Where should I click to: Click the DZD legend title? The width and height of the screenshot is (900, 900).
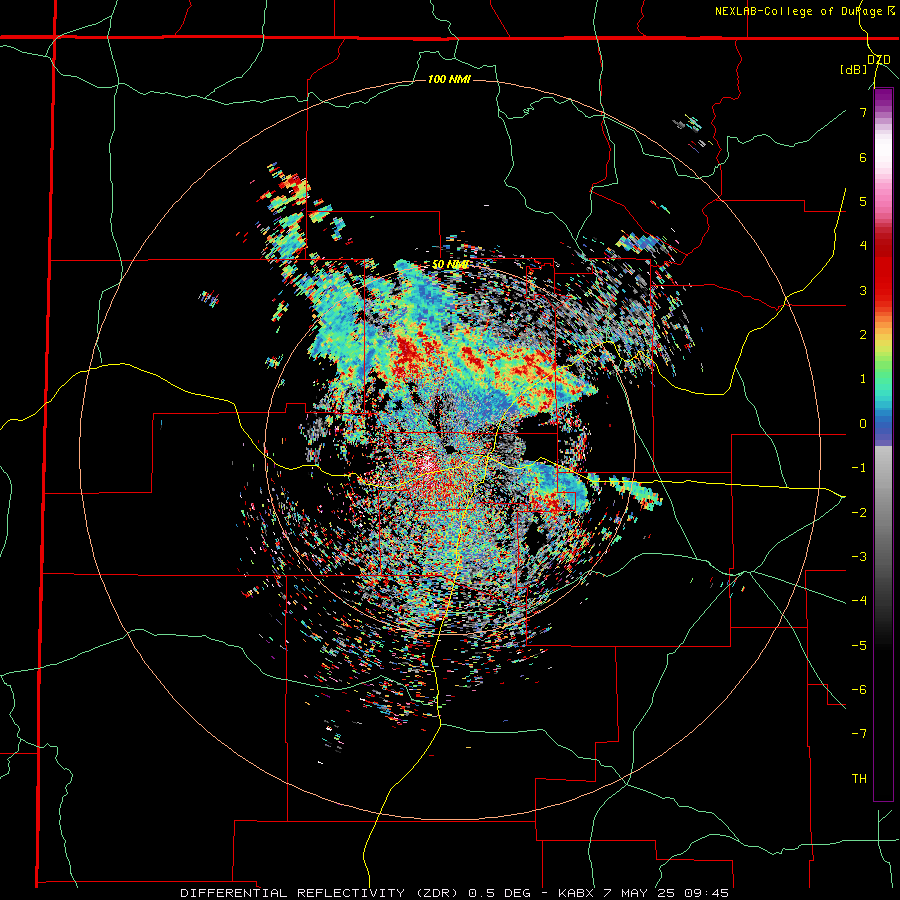click(x=879, y=59)
